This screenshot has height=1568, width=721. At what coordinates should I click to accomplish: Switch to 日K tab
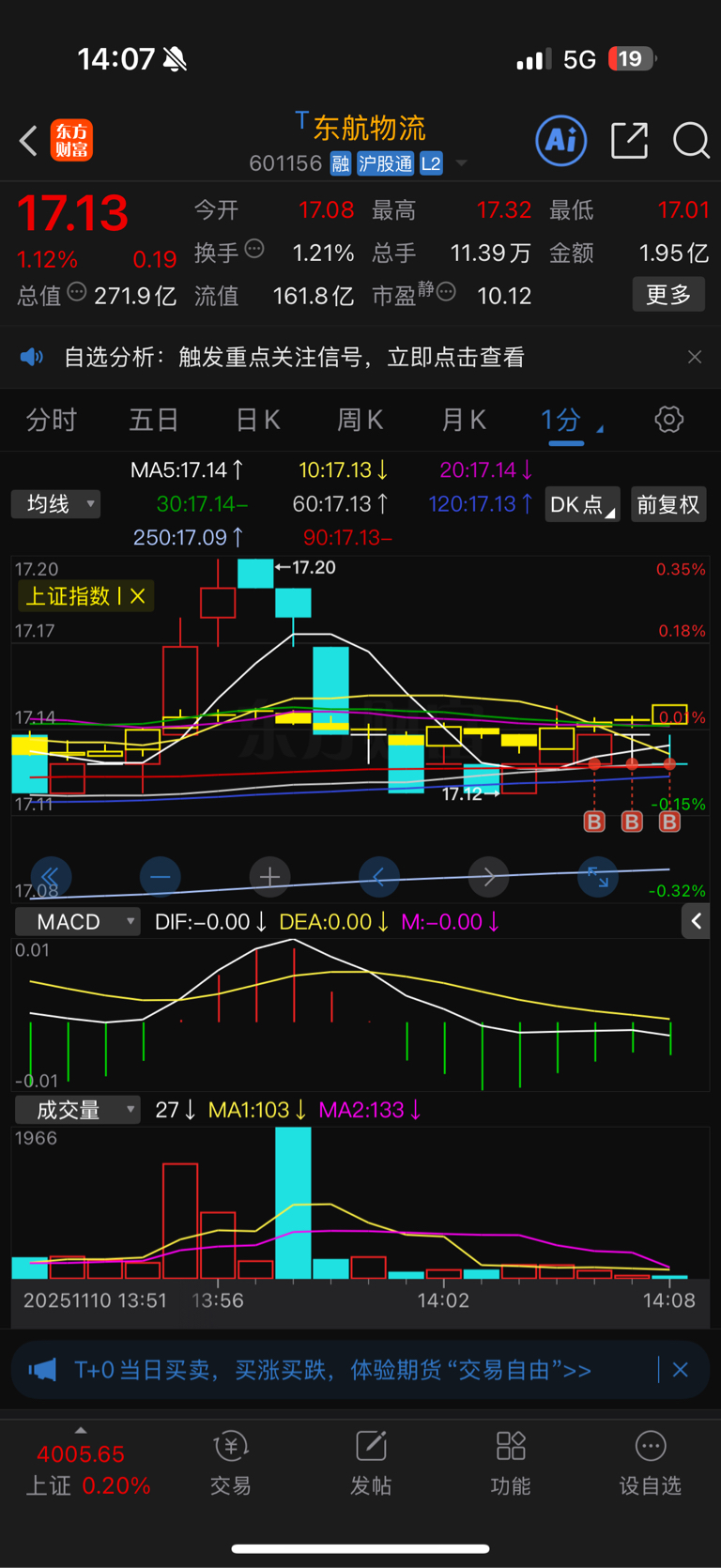click(x=258, y=420)
